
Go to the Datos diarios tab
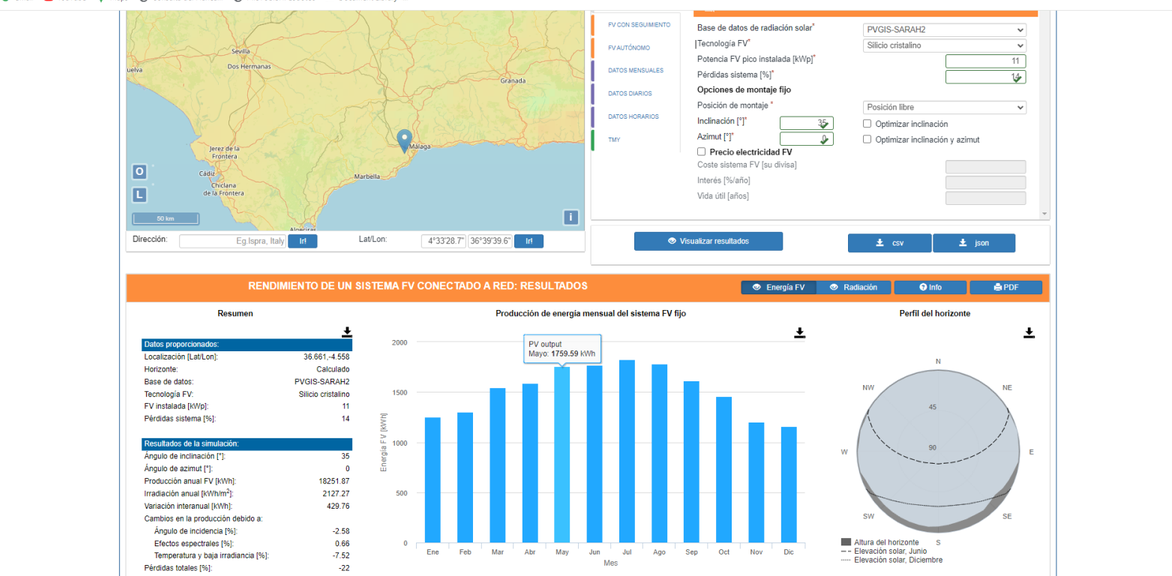pyautogui.click(x=629, y=93)
